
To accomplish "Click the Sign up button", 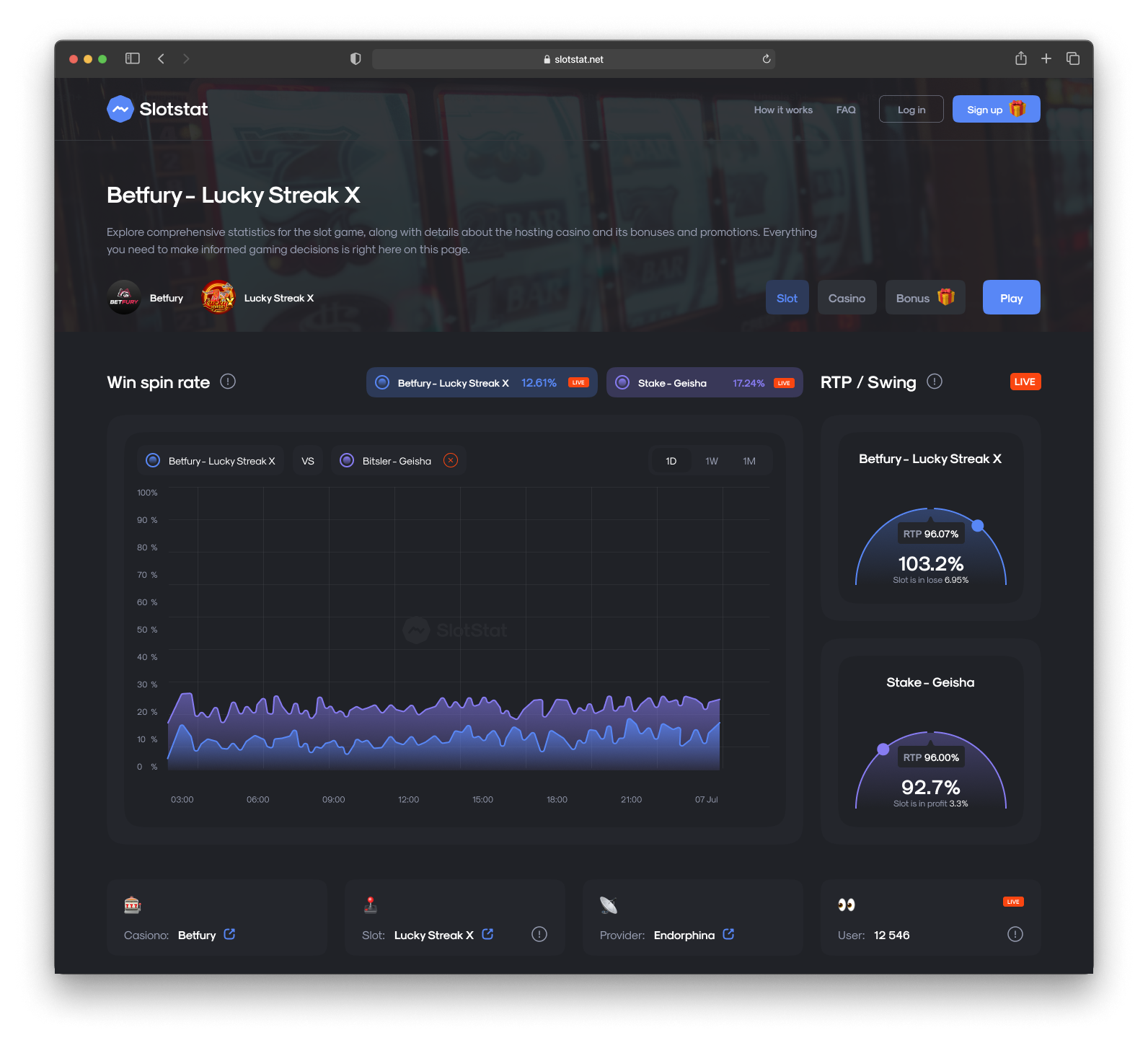I will 996,109.
